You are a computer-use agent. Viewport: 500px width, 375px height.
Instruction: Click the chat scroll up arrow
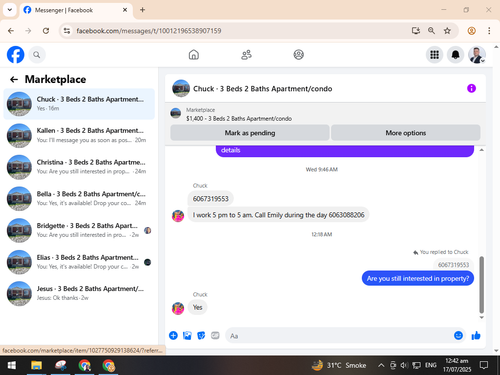pyautogui.click(x=481, y=150)
